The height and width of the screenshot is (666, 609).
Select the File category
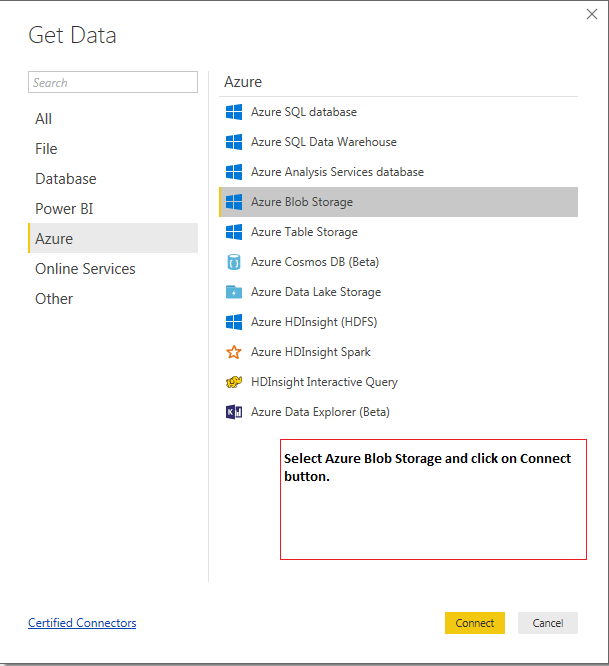tap(113, 149)
